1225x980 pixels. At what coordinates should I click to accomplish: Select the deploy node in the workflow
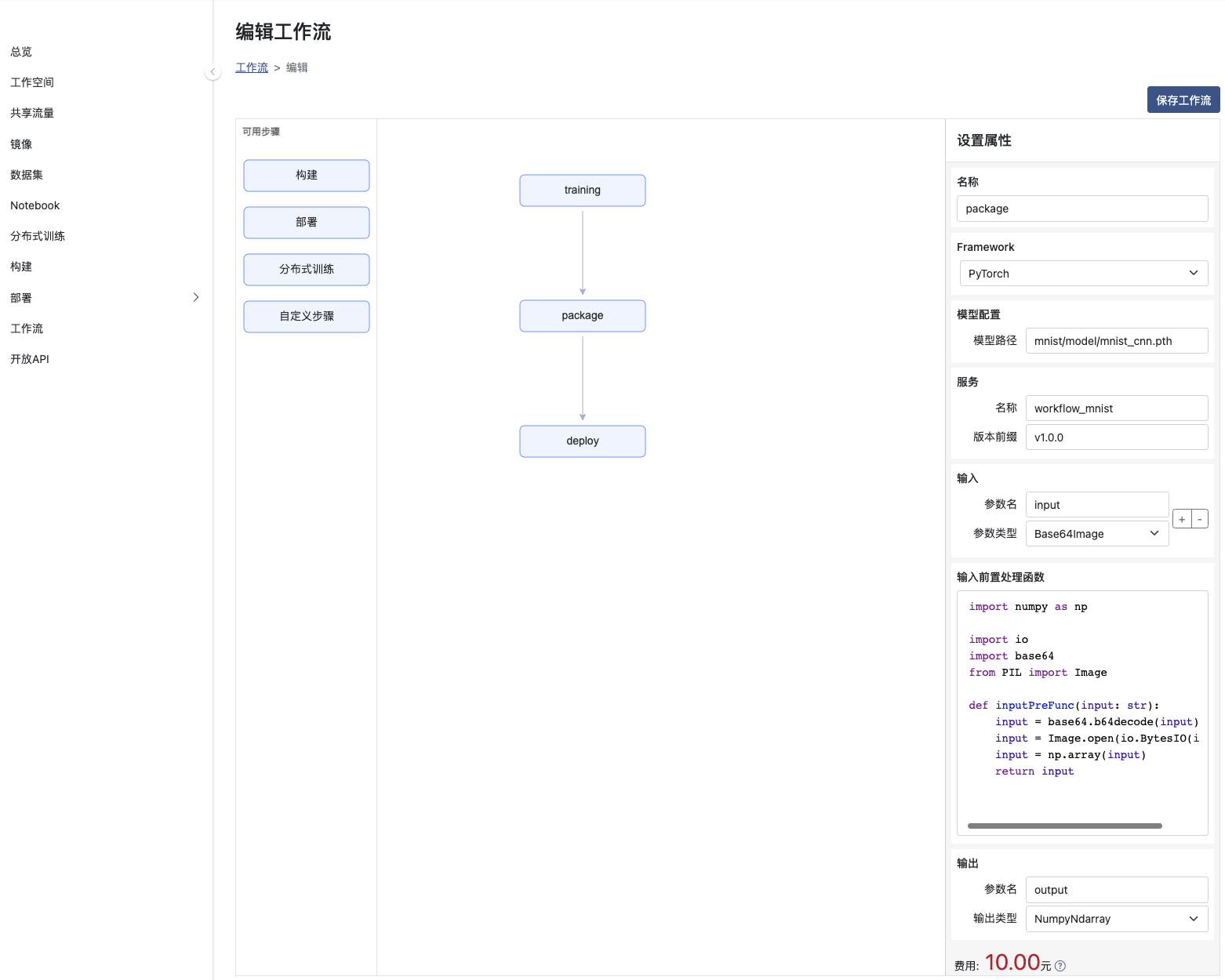(x=582, y=441)
